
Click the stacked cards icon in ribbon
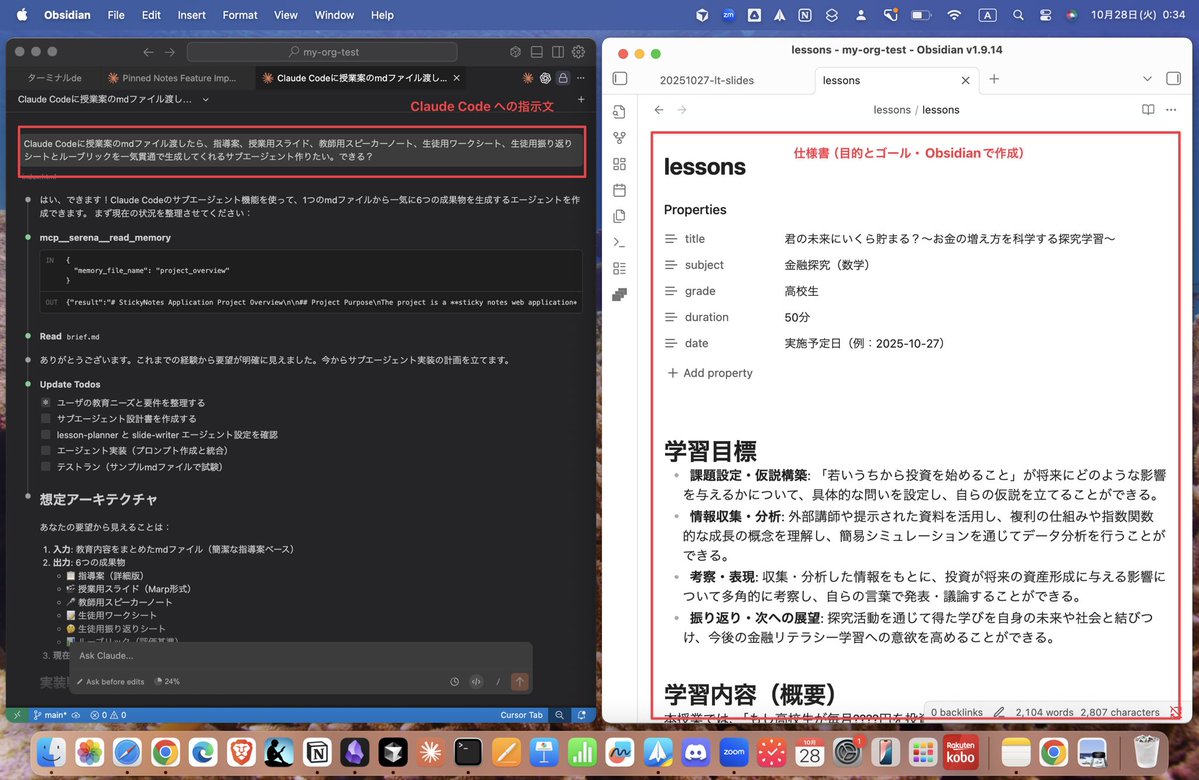coord(619,294)
